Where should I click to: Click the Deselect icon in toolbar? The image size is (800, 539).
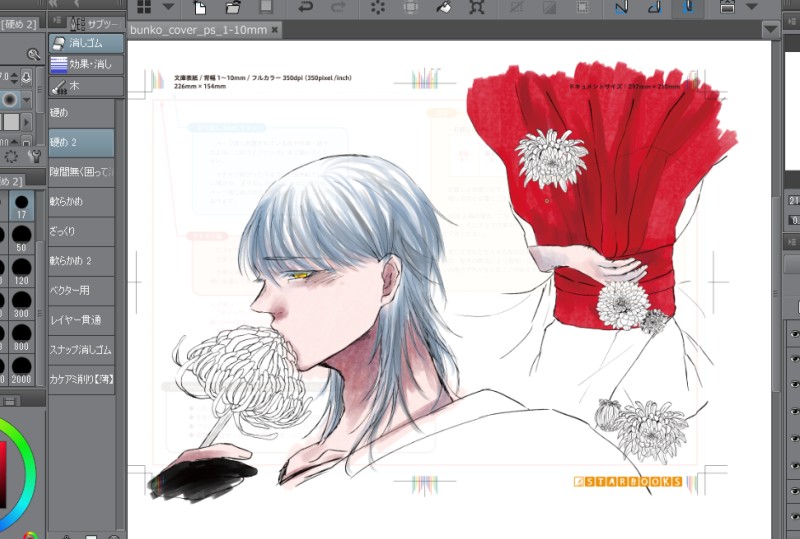516,7
